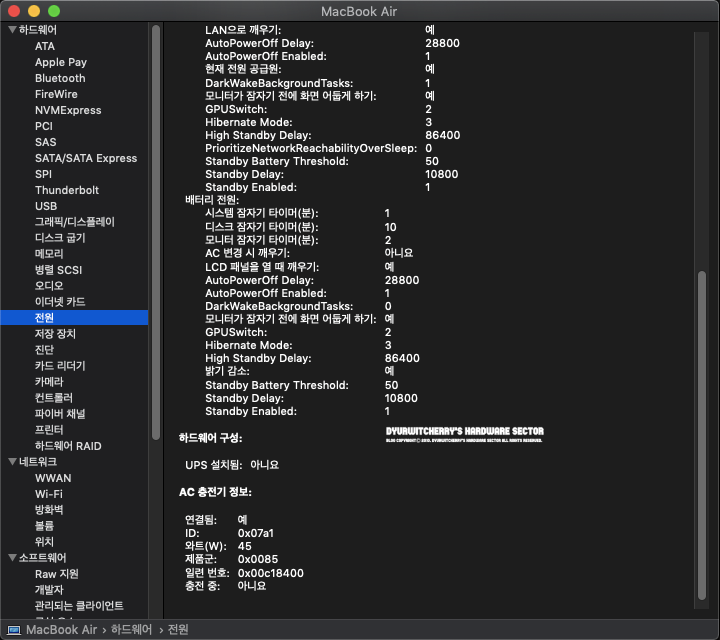Click the sidebar scrollbar thumb

point(156,233)
